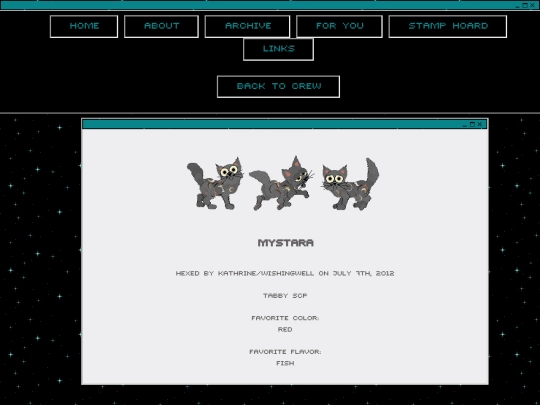The image size is (540, 405).
Task: Open the Stamp Hoard page
Action: 448,27
